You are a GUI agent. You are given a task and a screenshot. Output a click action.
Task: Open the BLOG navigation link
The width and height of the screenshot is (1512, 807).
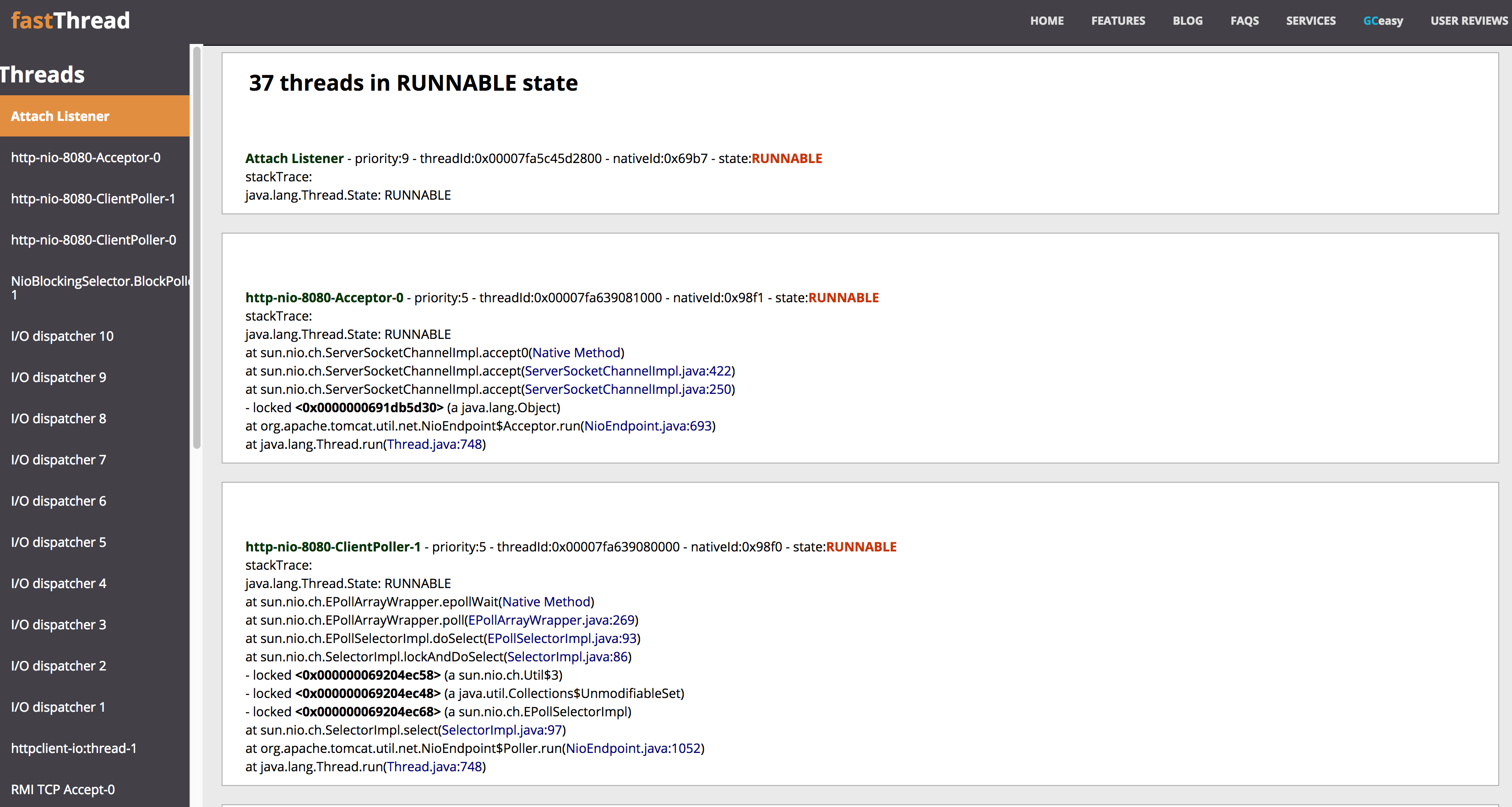point(1187,21)
